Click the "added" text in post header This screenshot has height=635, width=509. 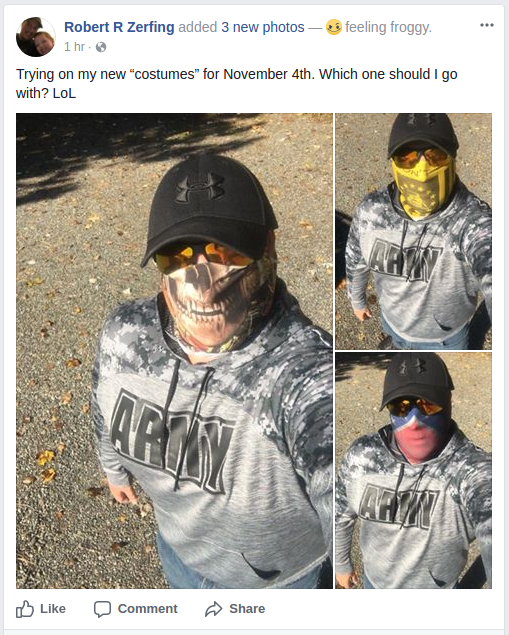(198, 27)
